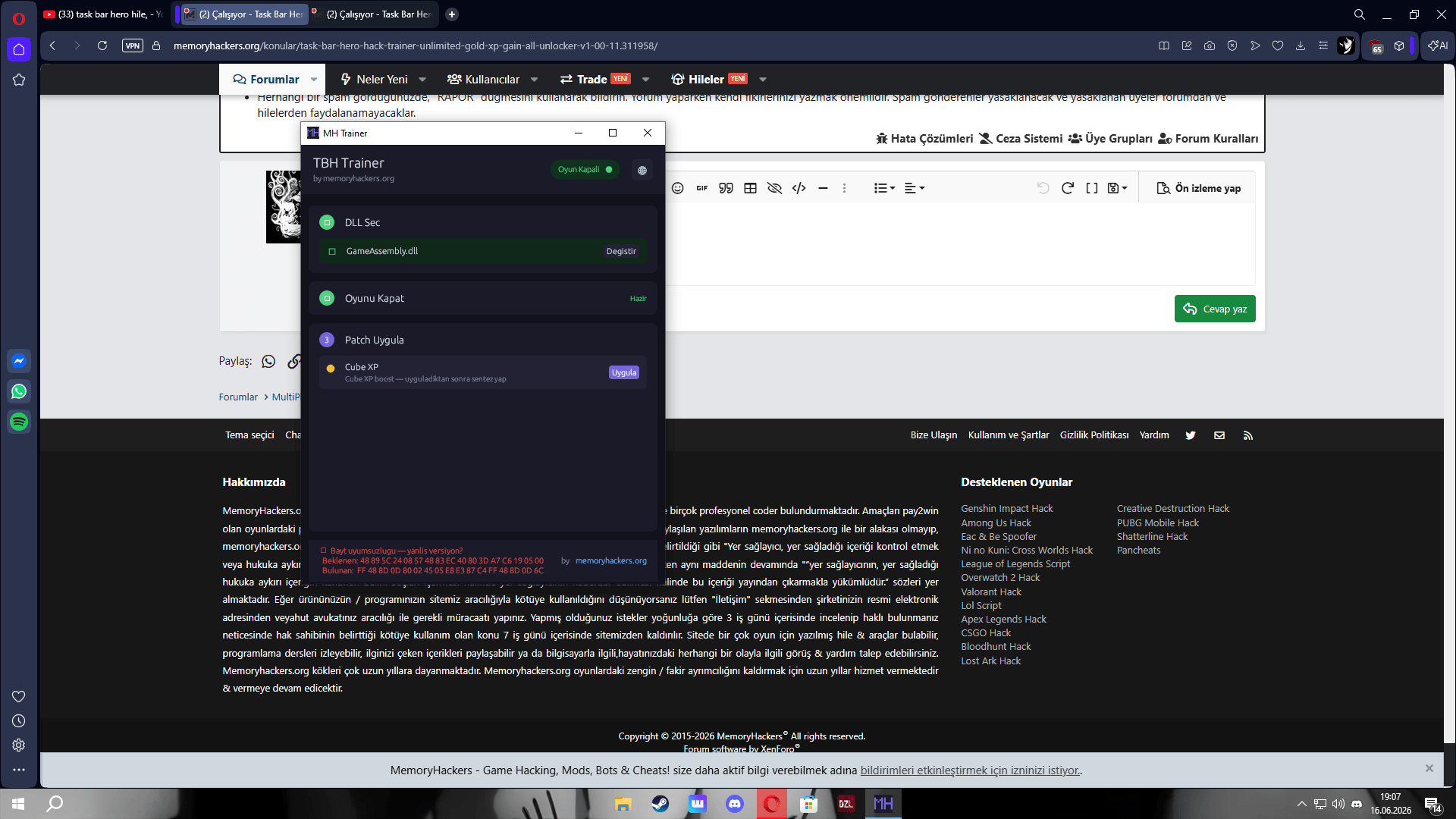Open the Hata Çözümleri link

pos(924,139)
